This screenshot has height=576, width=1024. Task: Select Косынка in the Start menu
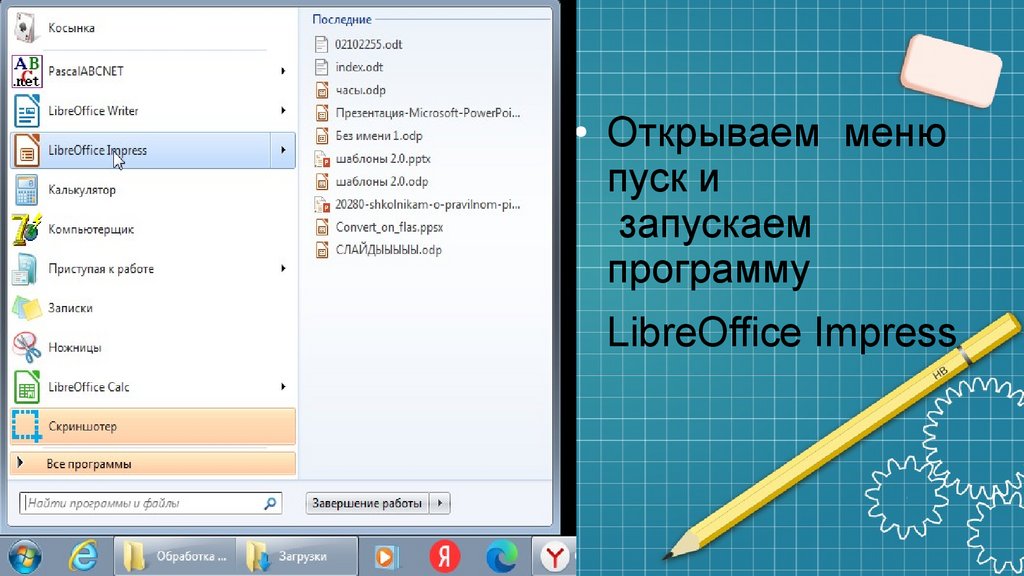coord(153,27)
